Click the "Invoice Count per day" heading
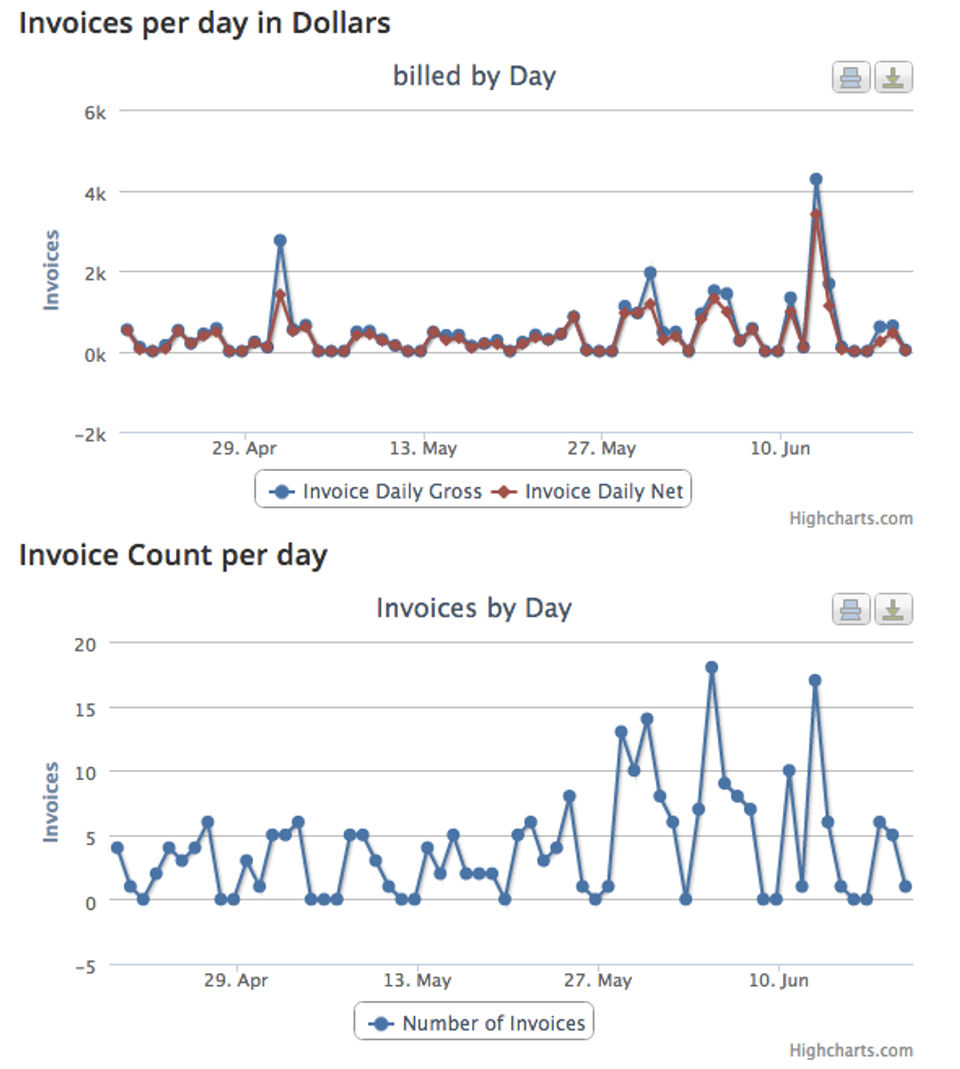 [173, 555]
